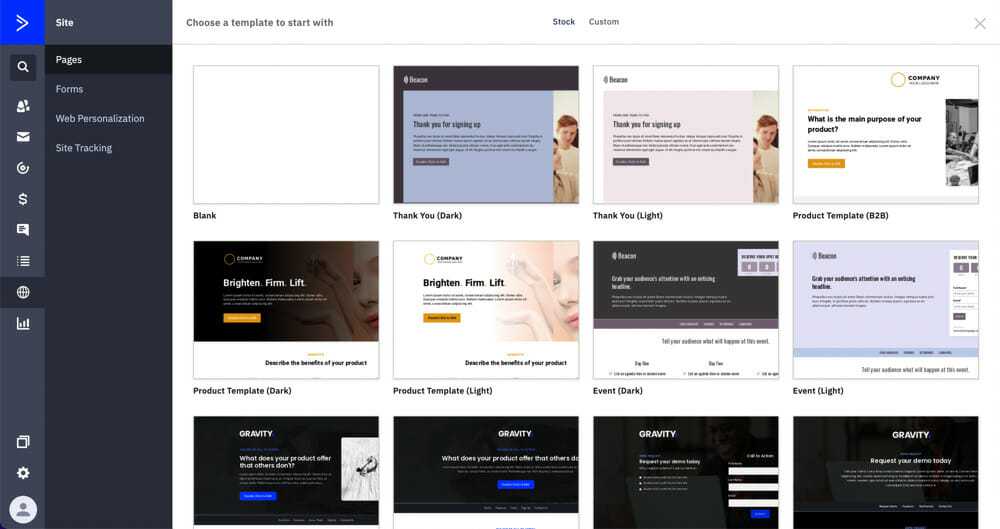Image resolution: width=1000 pixels, height=529 pixels.
Task: Open Campaigns via the envelope icon
Action: pos(22,137)
